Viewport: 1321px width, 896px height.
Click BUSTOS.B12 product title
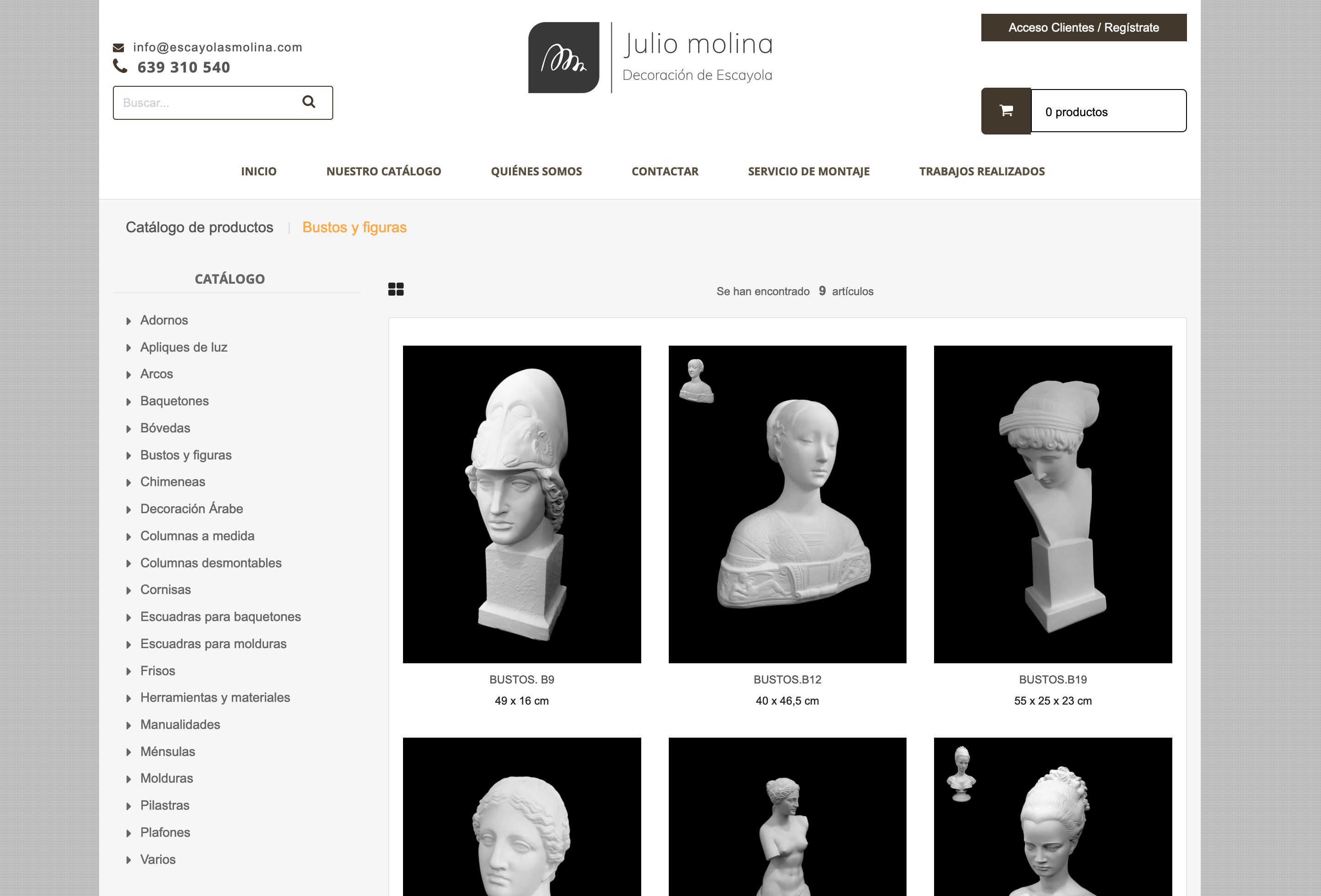coord(787,679)
